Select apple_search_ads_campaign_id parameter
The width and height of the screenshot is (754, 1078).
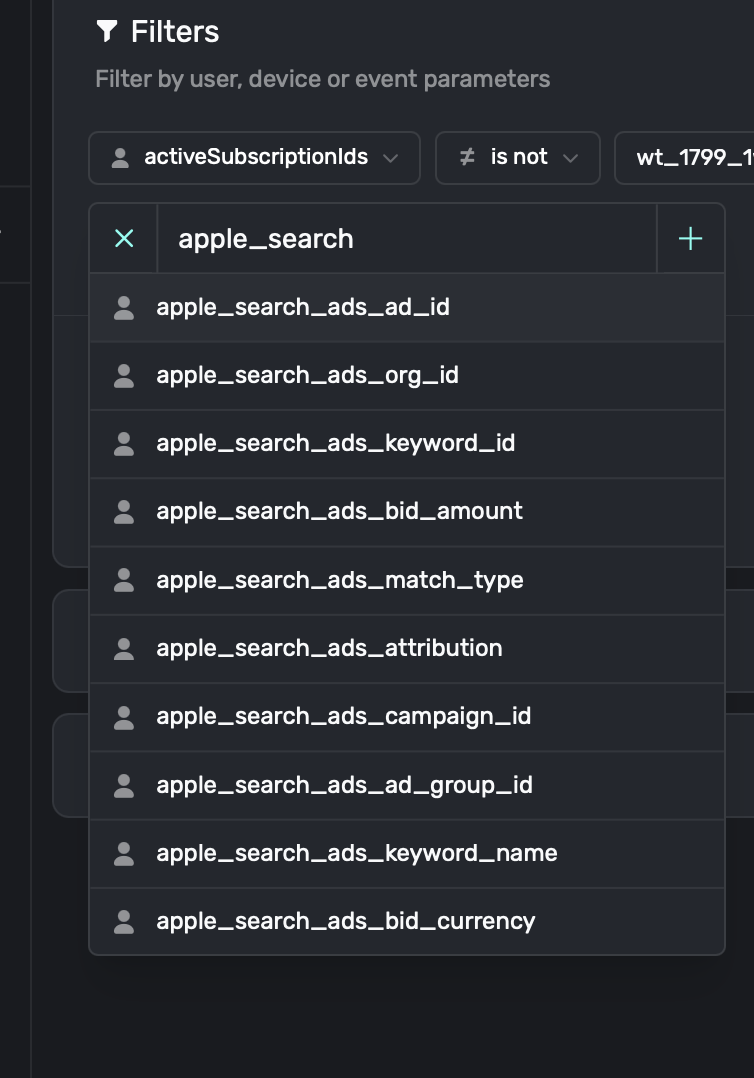click(343, 717)
